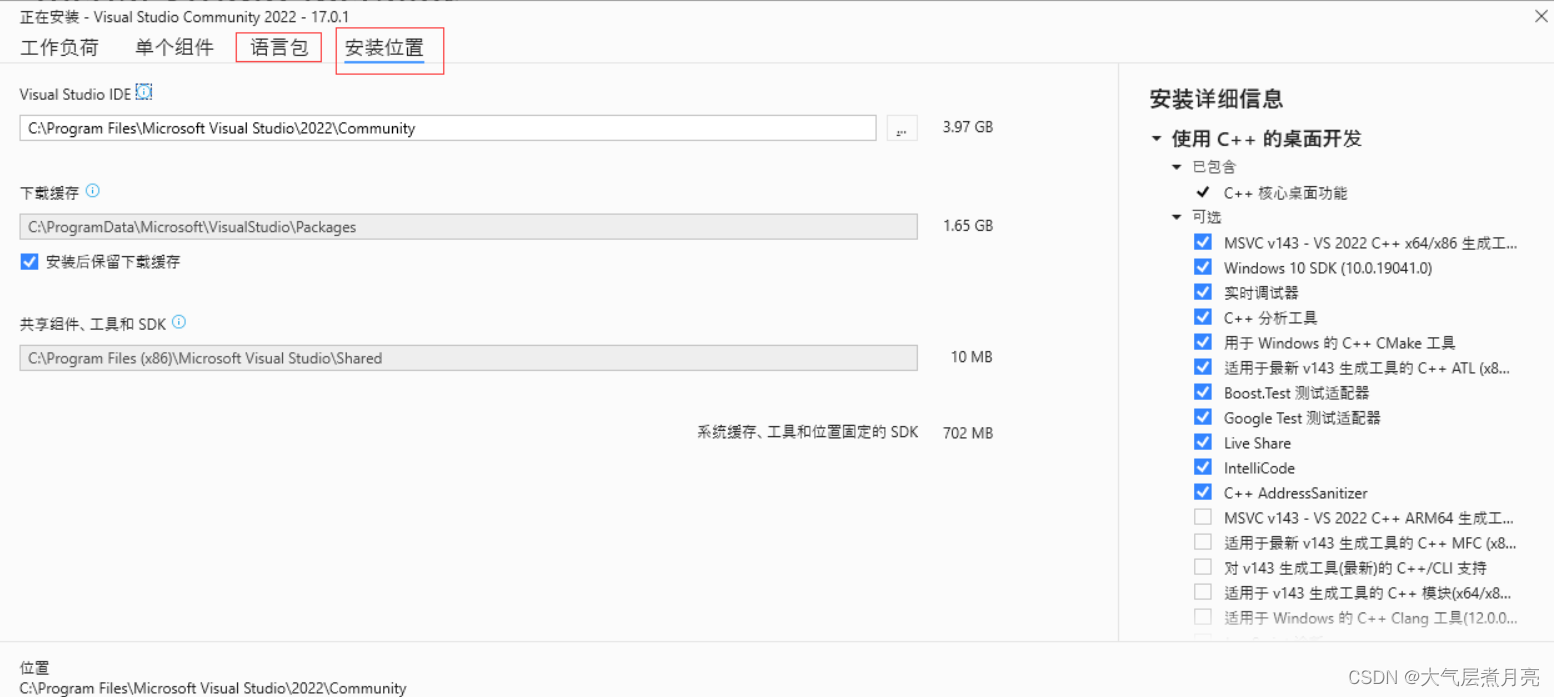Open info icon next to 下载缓存
The height and width of the screenshot is (697, 1554).
[93, 191]
